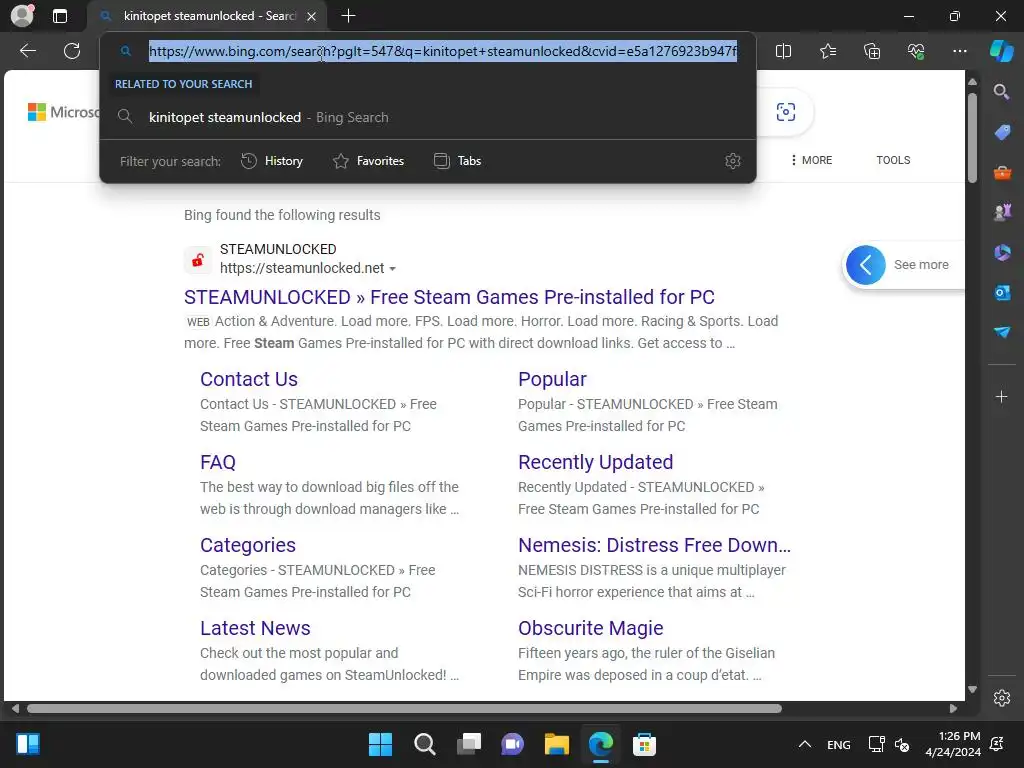1024x768 pixels.
Task: Open the MORE search filter menu
Action: coord(811,160)
